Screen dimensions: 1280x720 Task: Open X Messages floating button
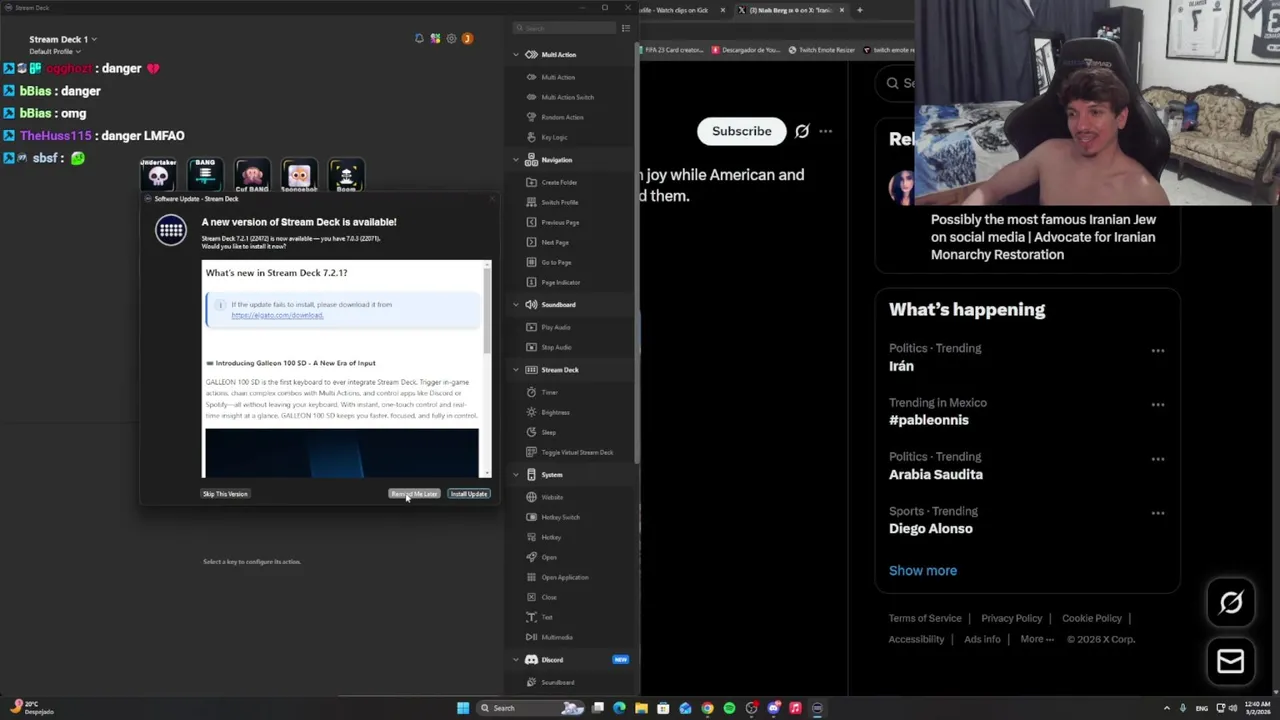click(1231, 661)
